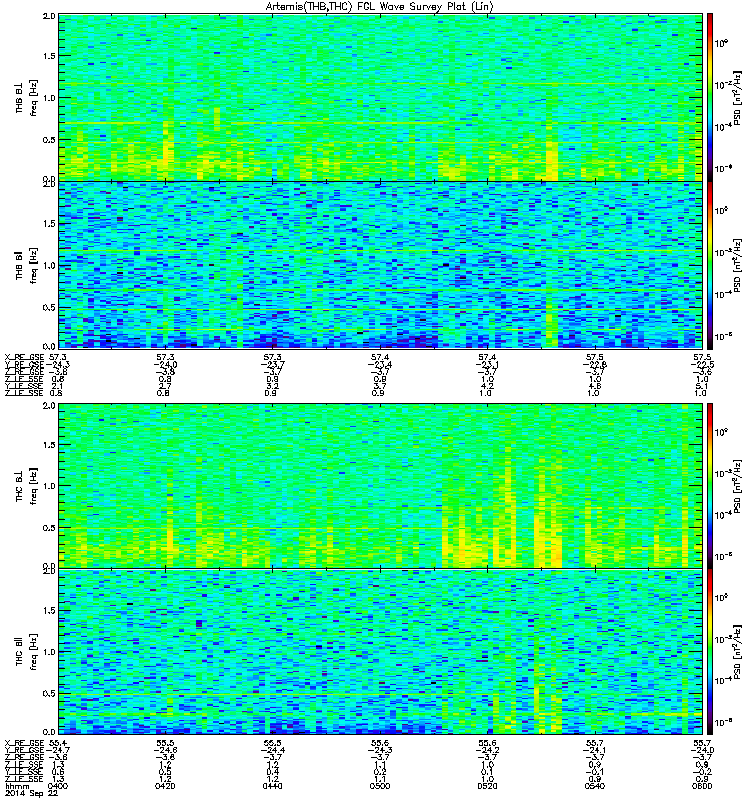Click the 'hhmm' time axis label
This screenshot has width=750, height=800.
[17, 786]
